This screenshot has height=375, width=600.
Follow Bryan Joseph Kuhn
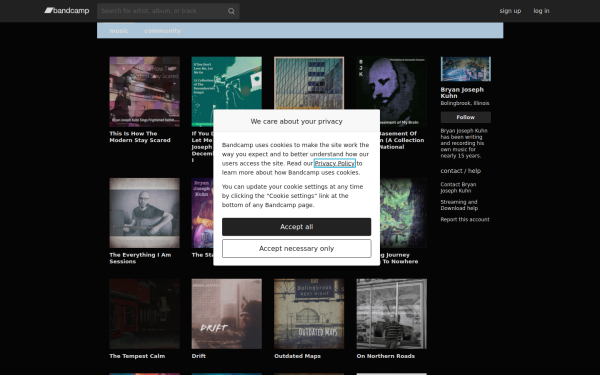click(465, 117)
